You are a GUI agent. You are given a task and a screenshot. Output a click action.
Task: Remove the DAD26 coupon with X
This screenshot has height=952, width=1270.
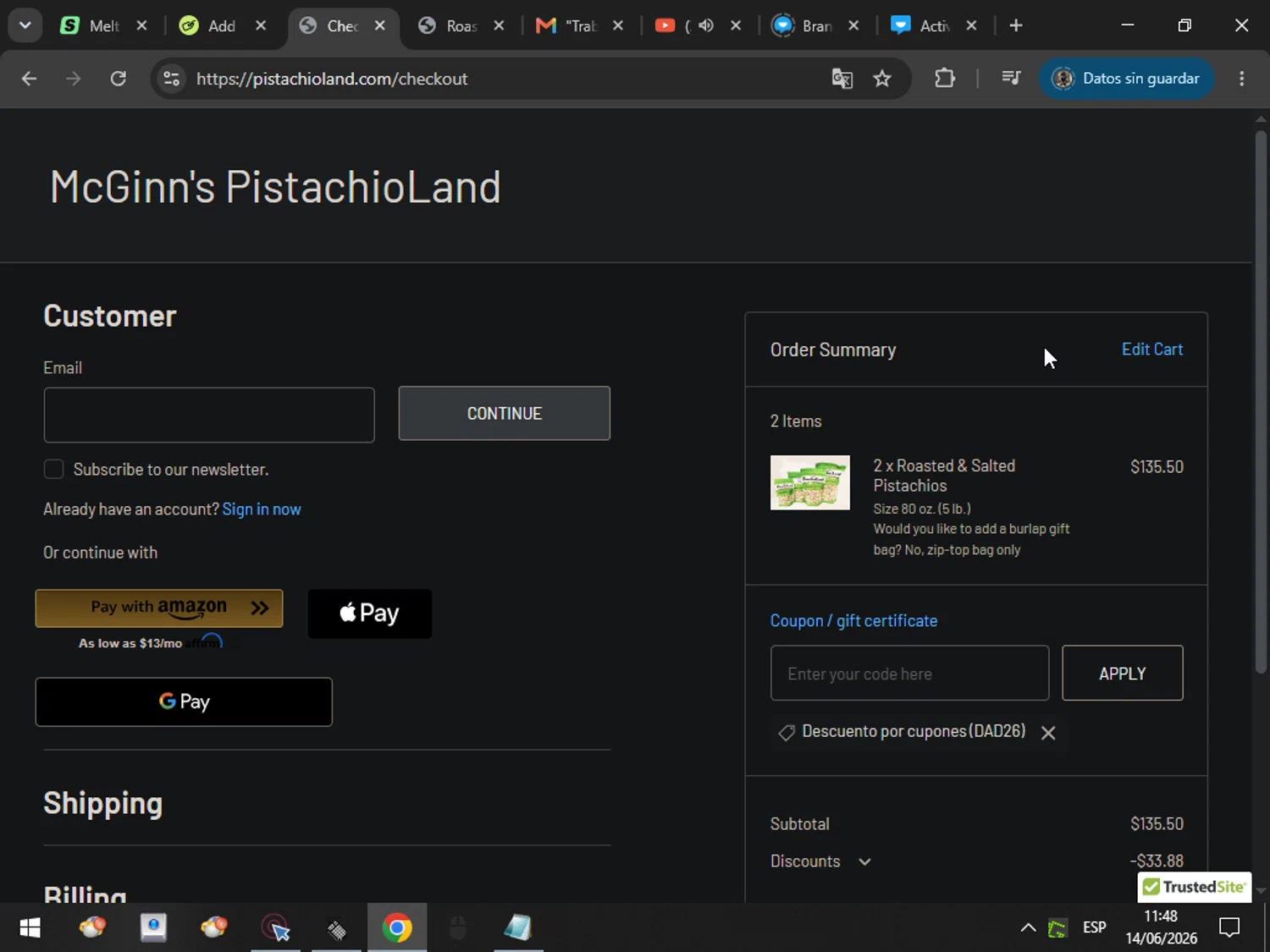(1048, 733)
